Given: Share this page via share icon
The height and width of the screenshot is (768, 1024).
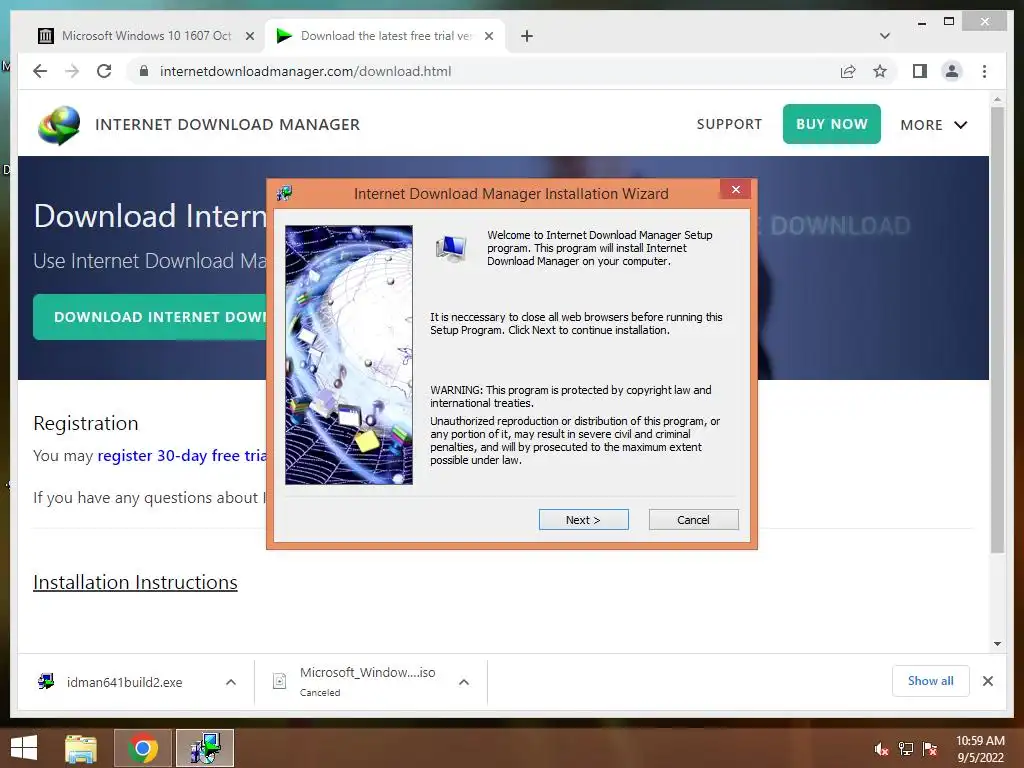Looking at the screenshot, I should (x=848, y=71).
